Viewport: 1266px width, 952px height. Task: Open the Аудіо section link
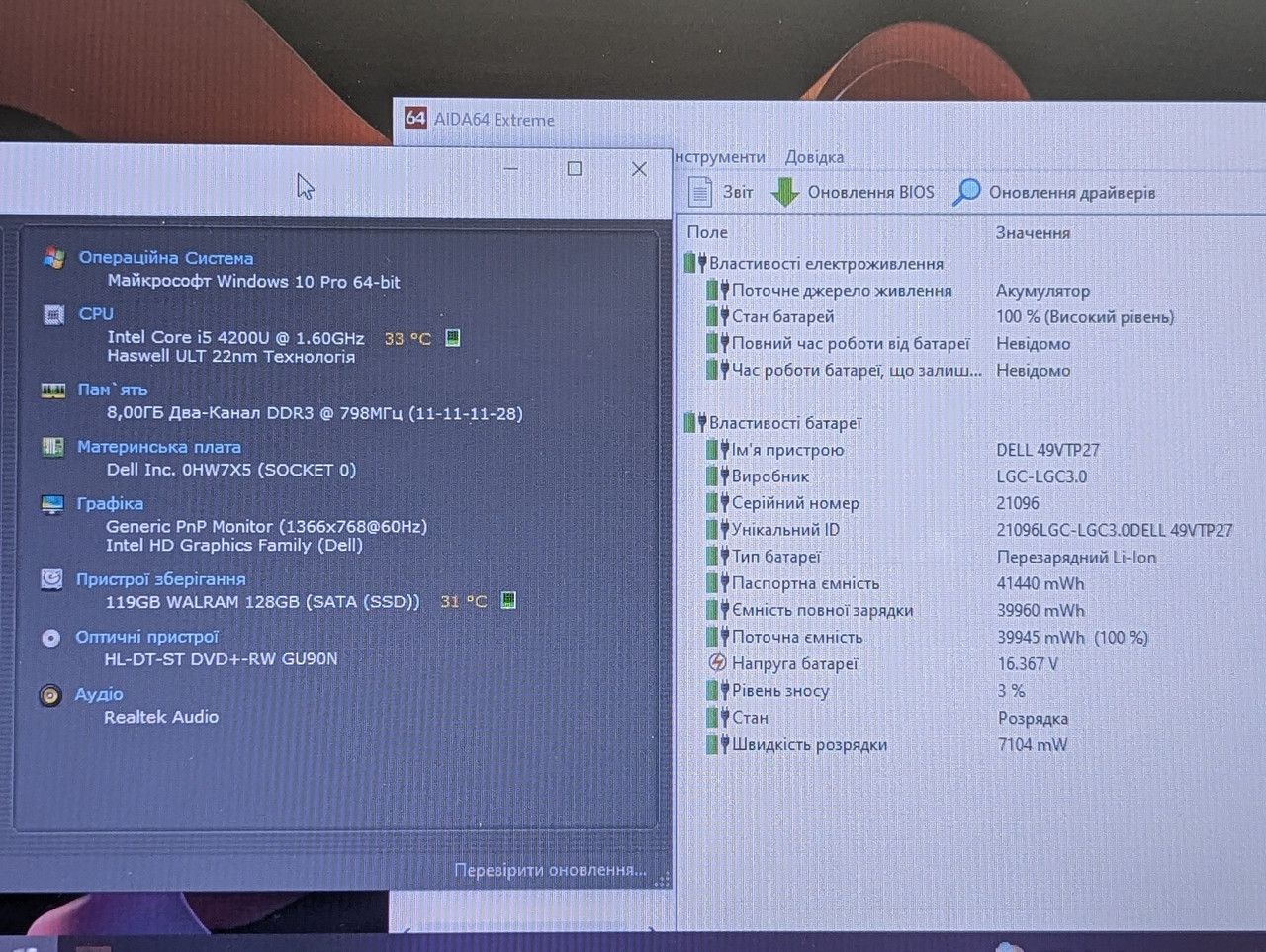click(99, 694)
